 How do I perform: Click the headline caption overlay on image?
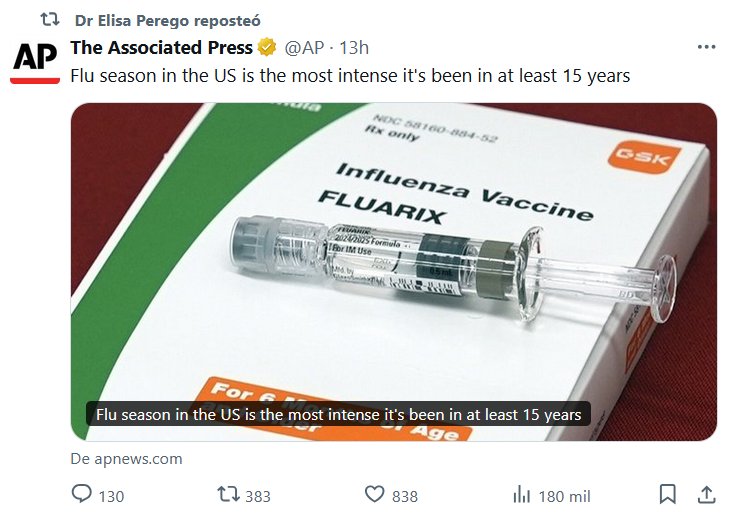338,413
